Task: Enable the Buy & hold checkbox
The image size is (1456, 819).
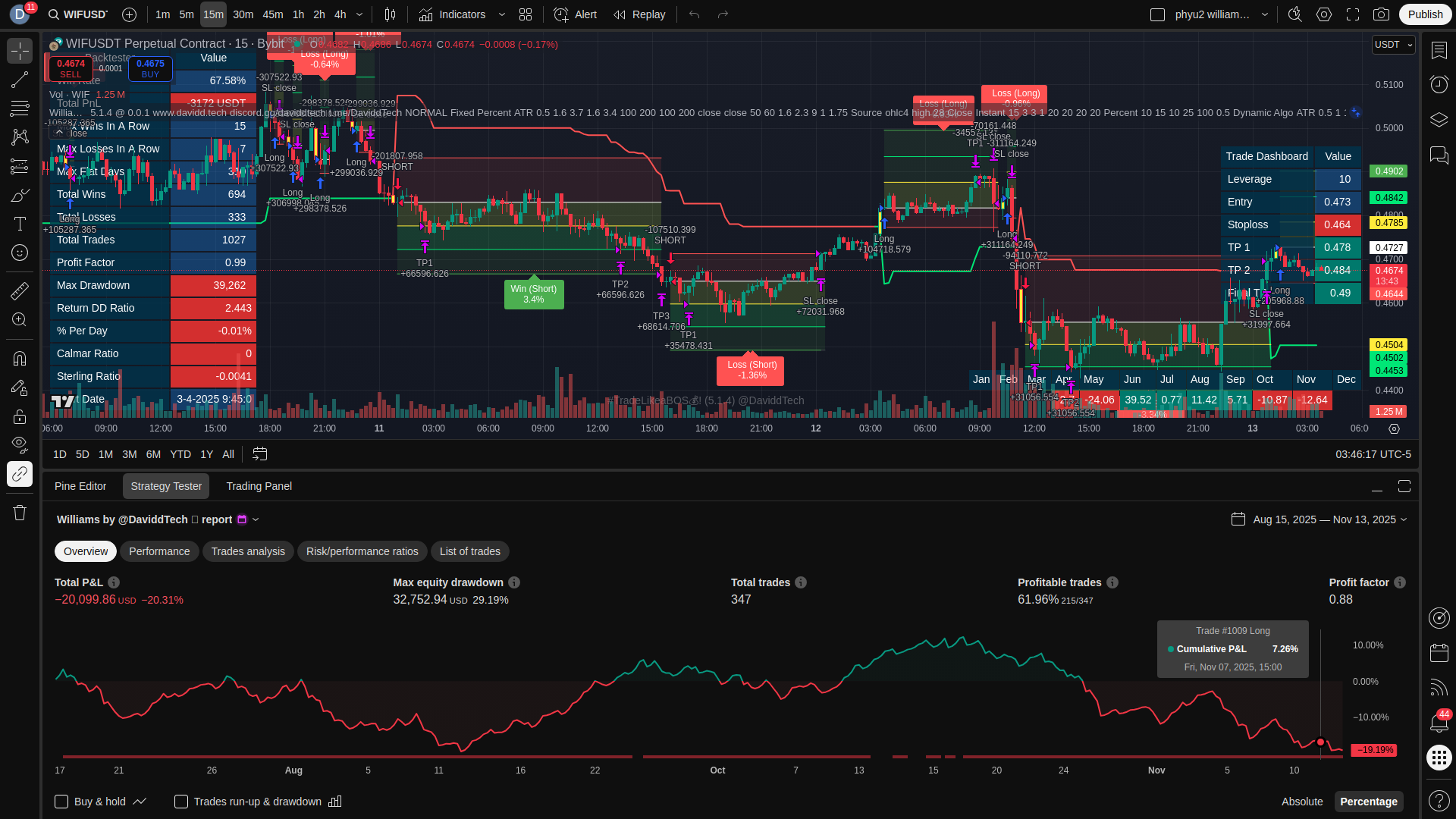Action: tap(62, 802)
